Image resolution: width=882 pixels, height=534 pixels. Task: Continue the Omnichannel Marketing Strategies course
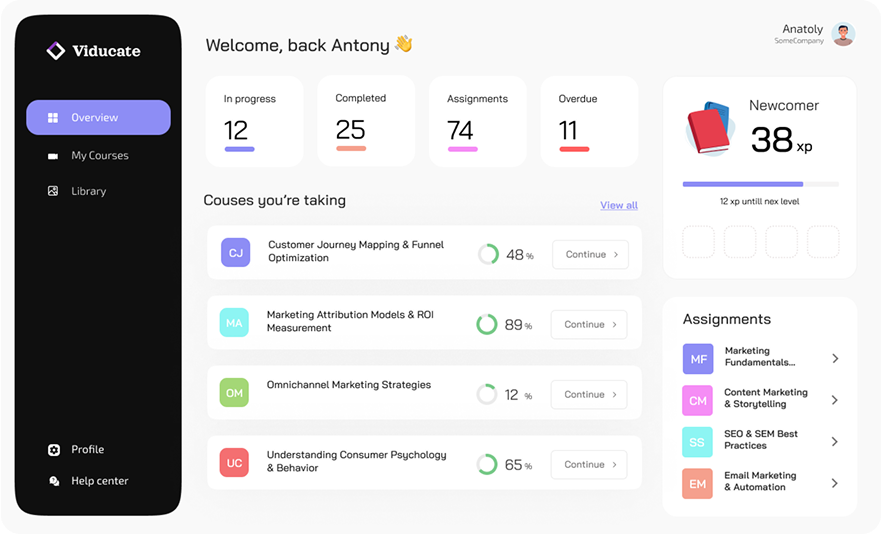pyautogui.click(x=589, y=394)
